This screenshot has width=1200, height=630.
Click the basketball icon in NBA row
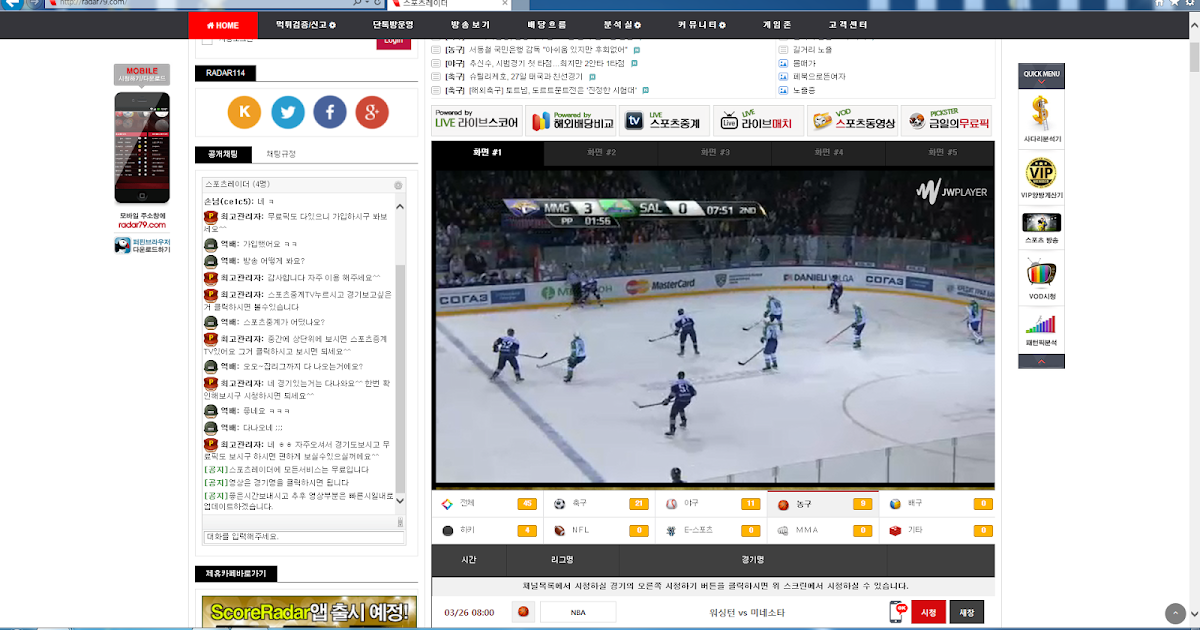click(523, 611)
